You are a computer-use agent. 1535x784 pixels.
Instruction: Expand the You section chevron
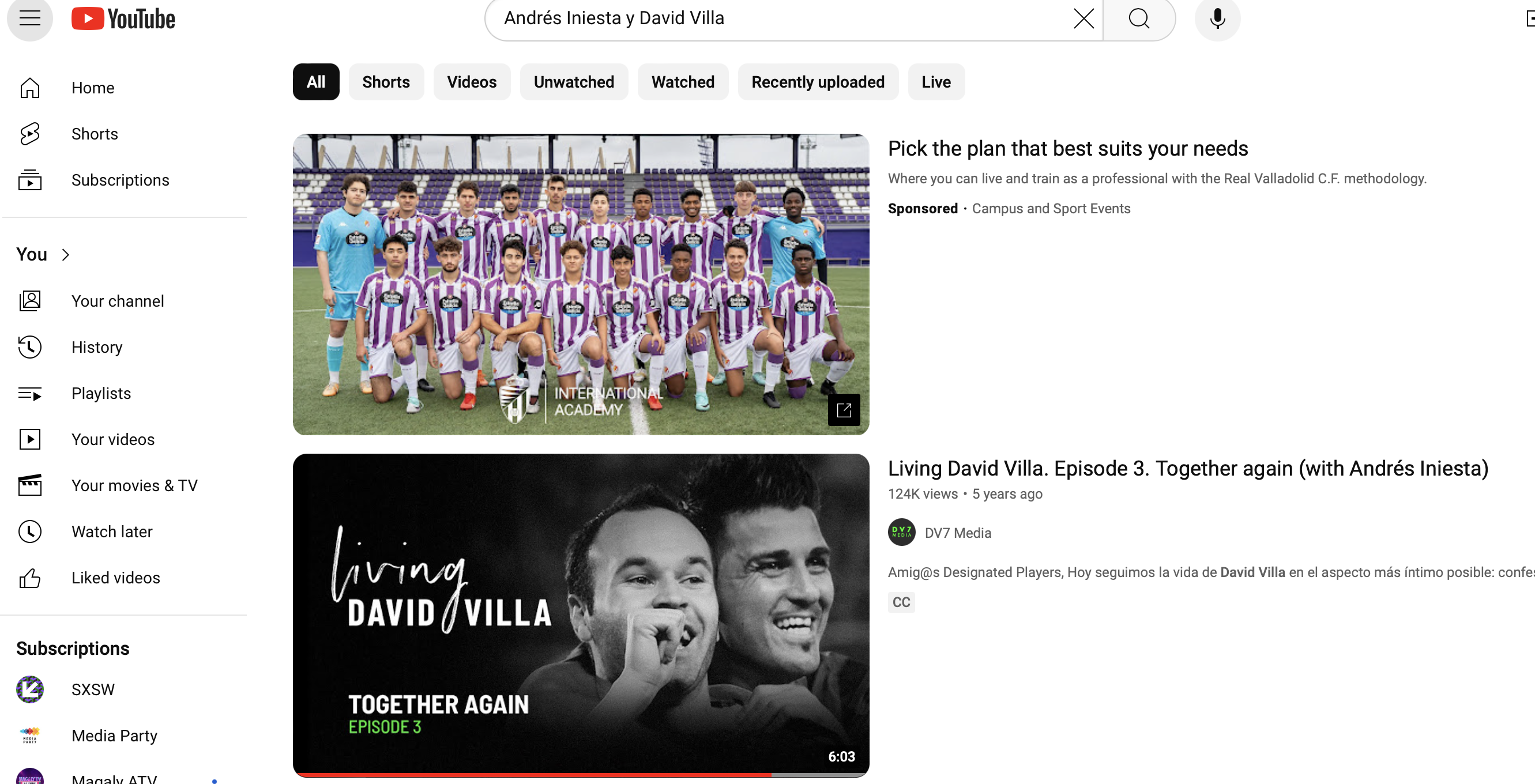point(66,255)
